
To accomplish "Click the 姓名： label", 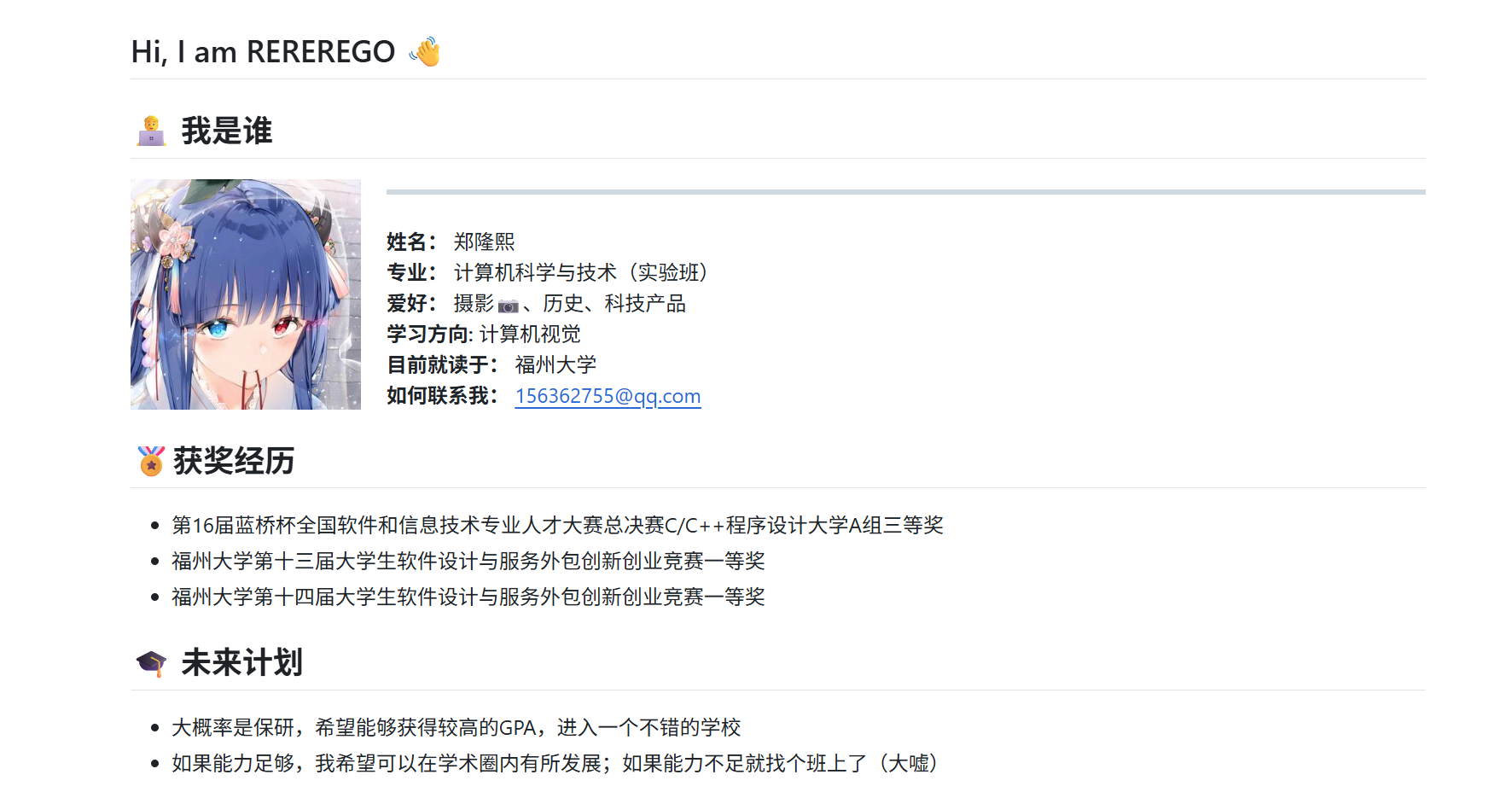I will pyautogui.click(x=412, y=242).
